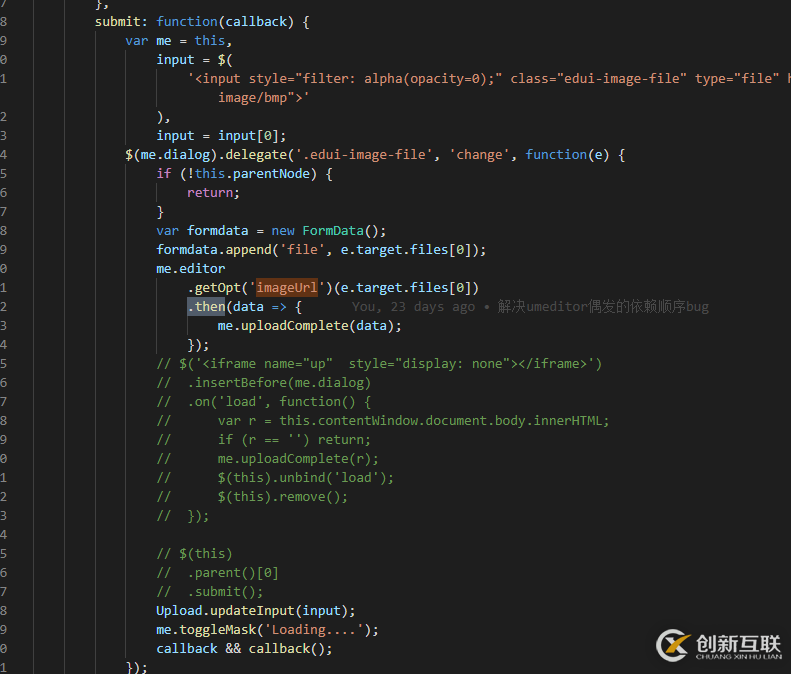Click the git blame 'You, 23 days ago' annotation
Screen dimensions: 791x674
530,307
